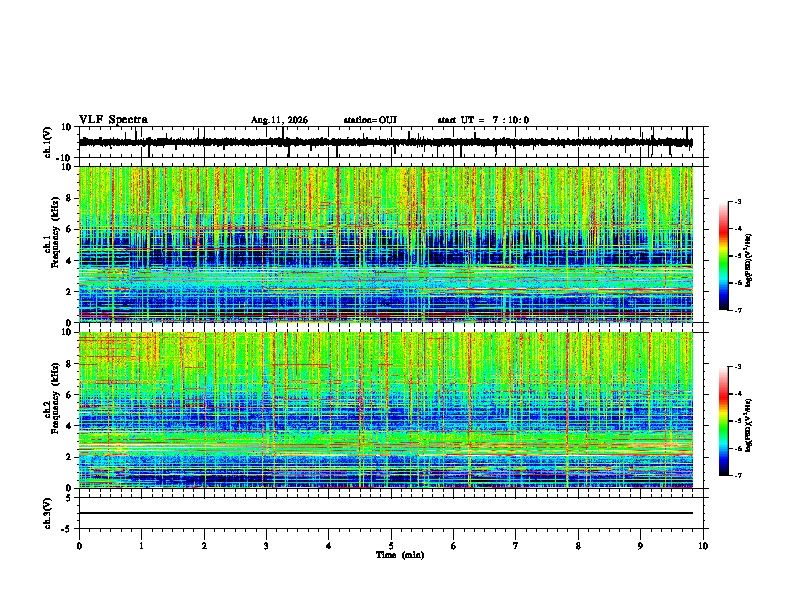The image size is (792, 612).
Task: Click the ch.1 spectrogram "8" kHz tick label
Action: [70, 198]
